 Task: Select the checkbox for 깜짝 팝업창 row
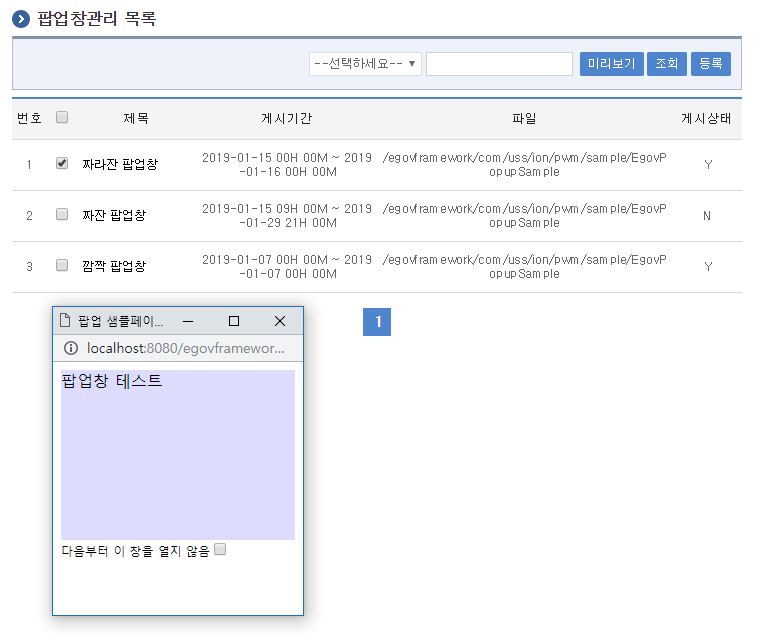tap(62, 265)
